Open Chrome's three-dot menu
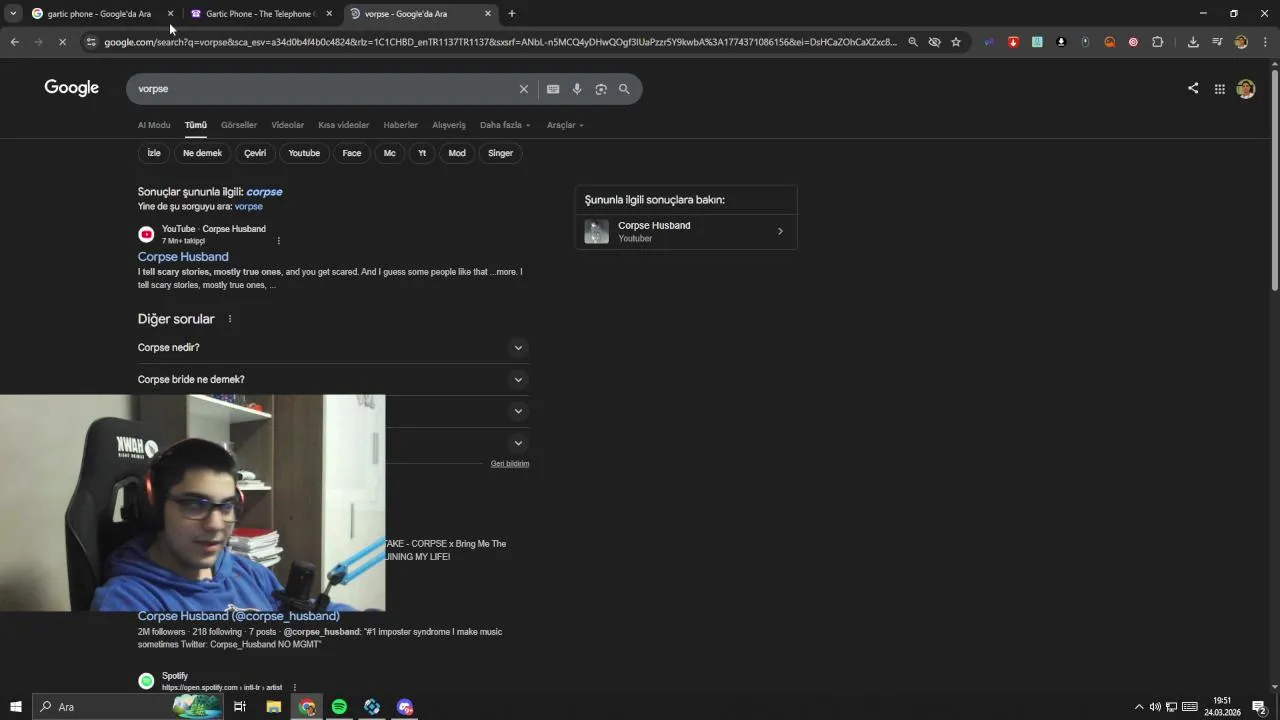1280x720 pixels. coord(1265,42)
